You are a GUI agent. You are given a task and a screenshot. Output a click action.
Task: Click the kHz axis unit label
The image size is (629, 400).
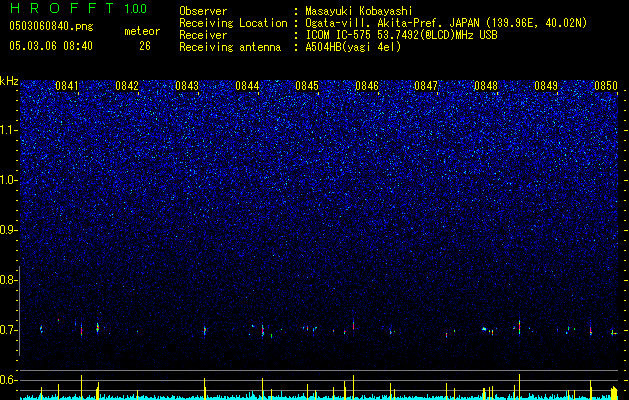(x=9, y=82)
